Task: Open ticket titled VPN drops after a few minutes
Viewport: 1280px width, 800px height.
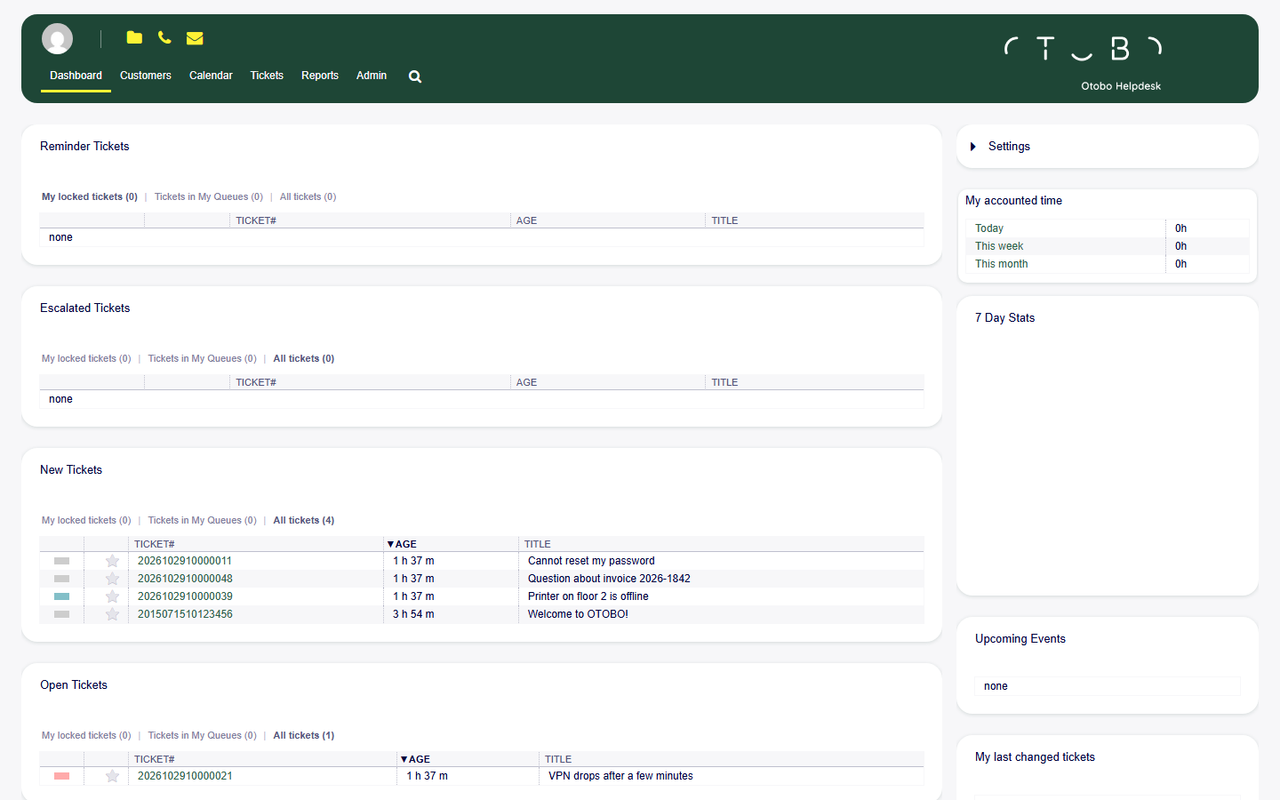Action: 621,776
